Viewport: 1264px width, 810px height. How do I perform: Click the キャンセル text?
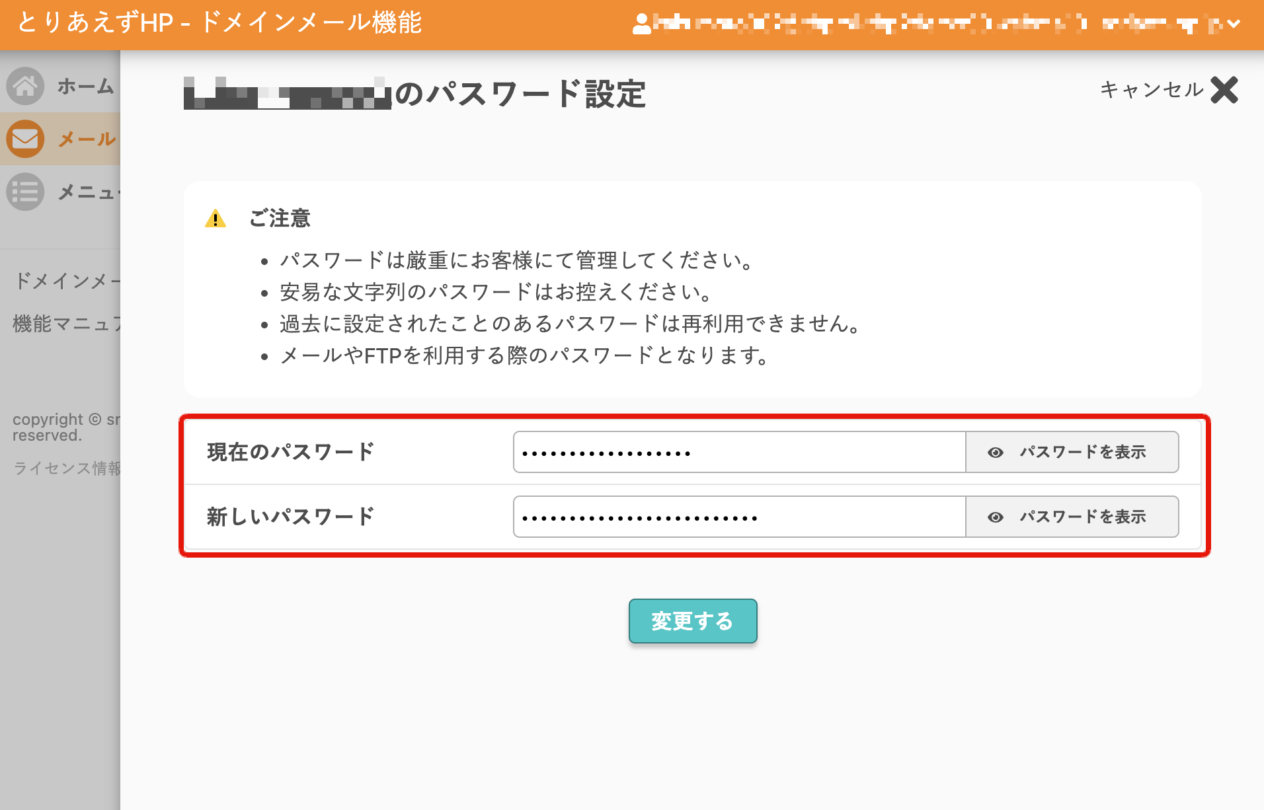1151,90
